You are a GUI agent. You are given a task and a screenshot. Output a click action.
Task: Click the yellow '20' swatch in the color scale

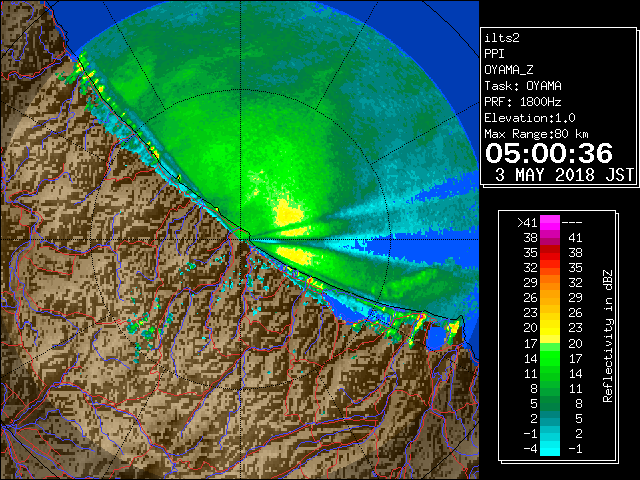pyautogui.click(x=550, y=328)
